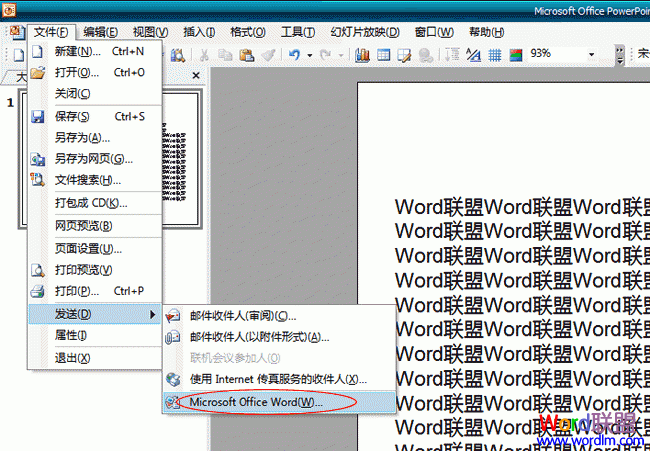Click 退出(X) to exit PowerPoint
This screenshot has height=451, width=650.
pos(72,357)
